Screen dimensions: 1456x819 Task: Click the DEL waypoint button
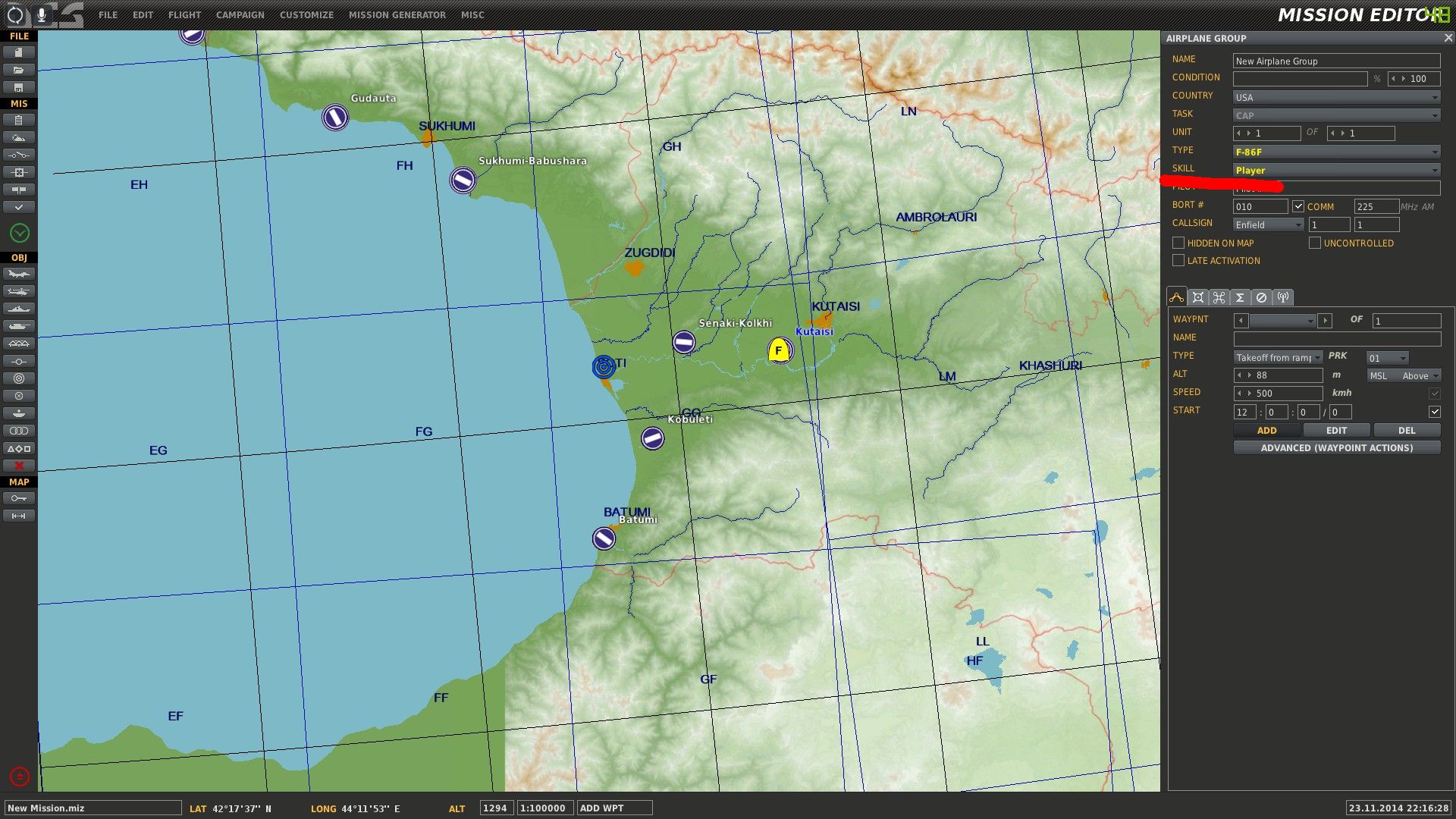1407,430
